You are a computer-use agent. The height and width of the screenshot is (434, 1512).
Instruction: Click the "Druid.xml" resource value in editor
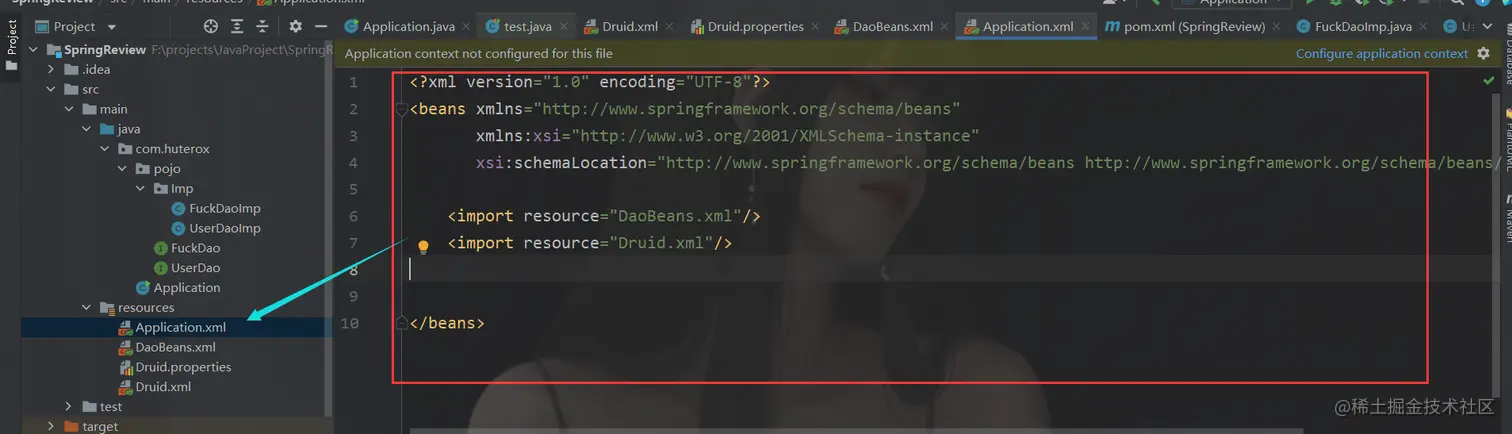(661, 243)
